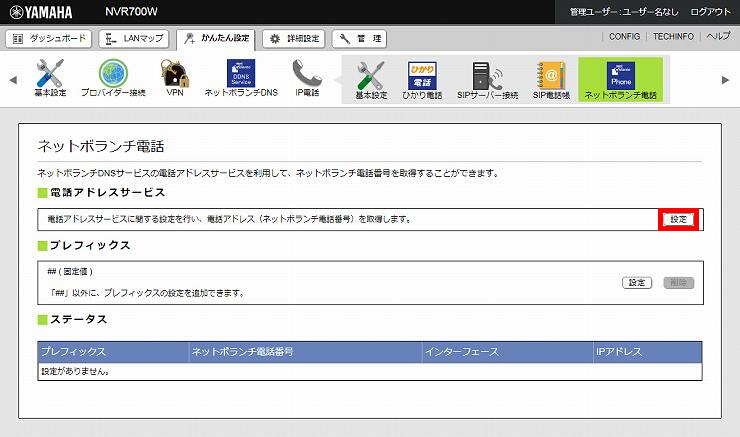Open the CONFIG link
Viewport: 740px width, 437px height.
(624, 36)
